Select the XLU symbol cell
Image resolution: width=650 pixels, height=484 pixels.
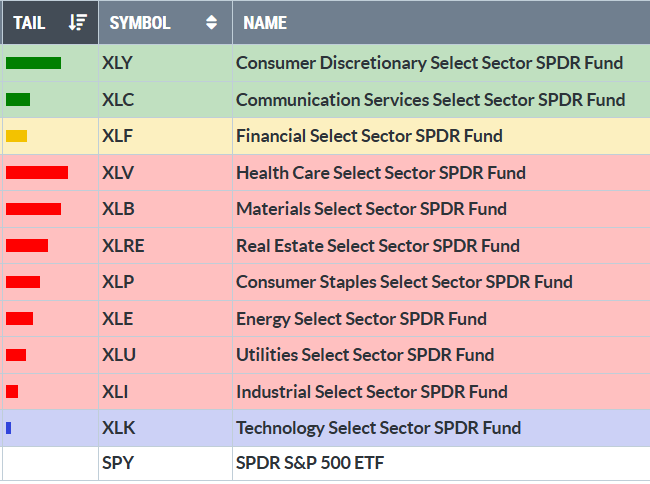pyautogui.click(x=118, y=355)
